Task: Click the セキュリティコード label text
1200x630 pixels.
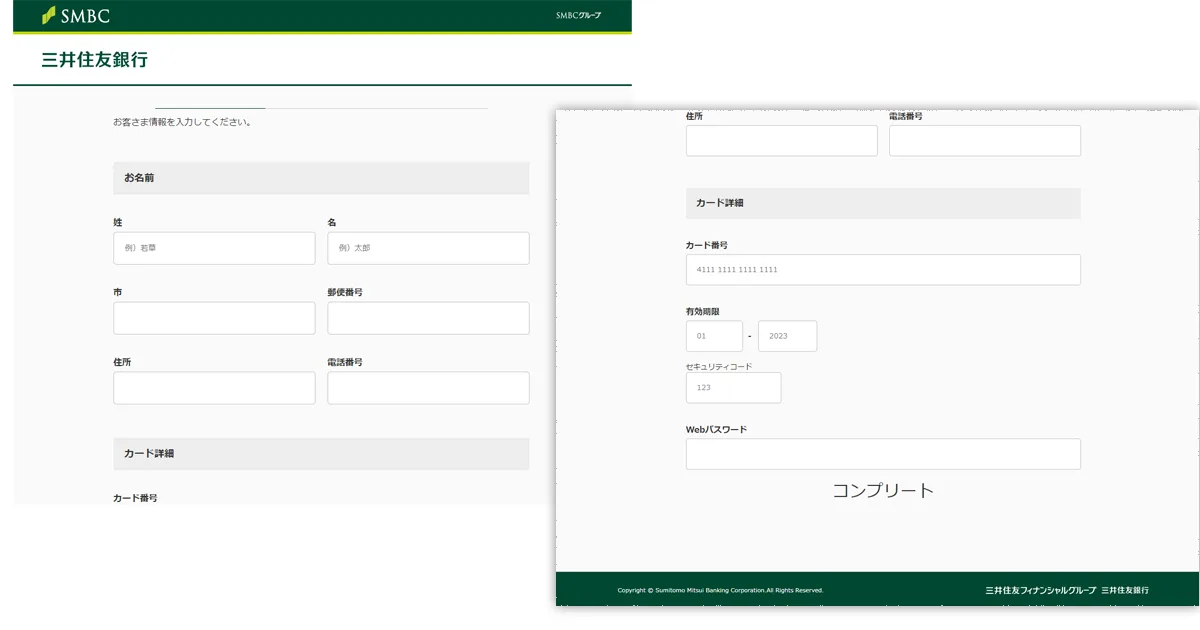Action: (719, 366)
